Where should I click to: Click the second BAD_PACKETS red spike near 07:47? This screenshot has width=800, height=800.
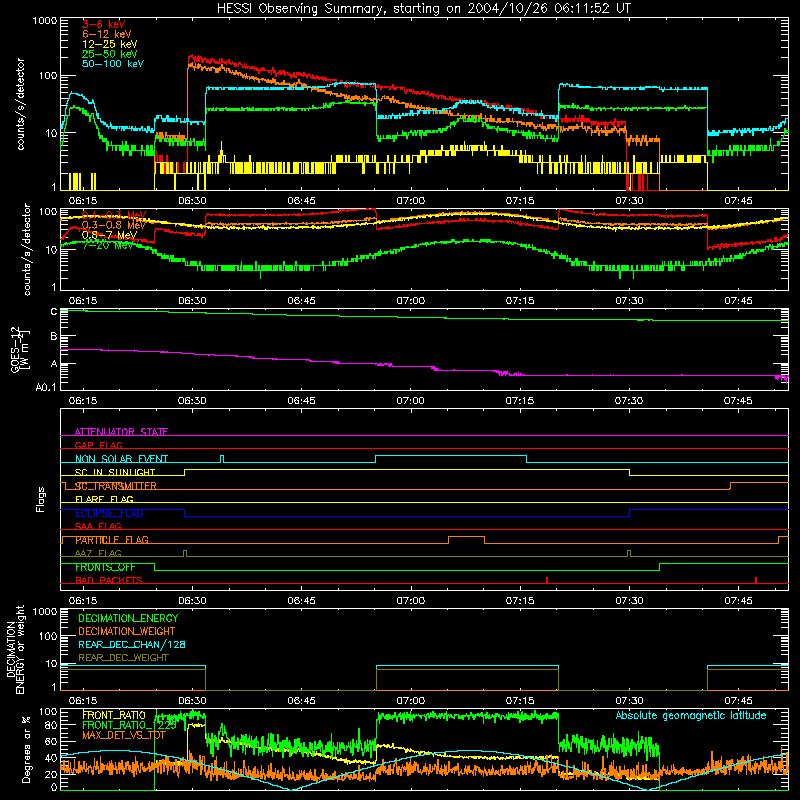click(x=756, y=580)
